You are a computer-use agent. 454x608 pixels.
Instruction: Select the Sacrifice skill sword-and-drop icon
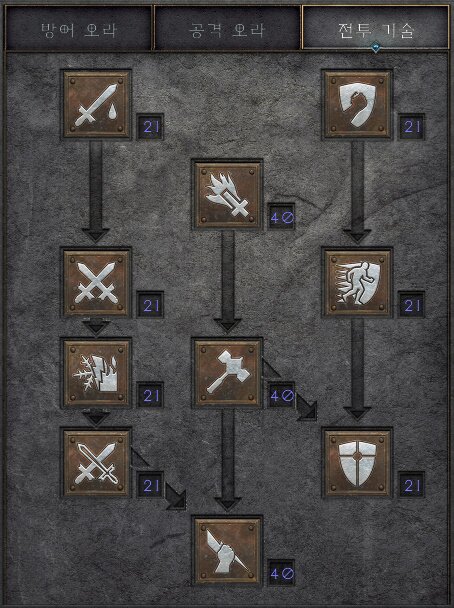pyautogui.click(x=97, y=105)
